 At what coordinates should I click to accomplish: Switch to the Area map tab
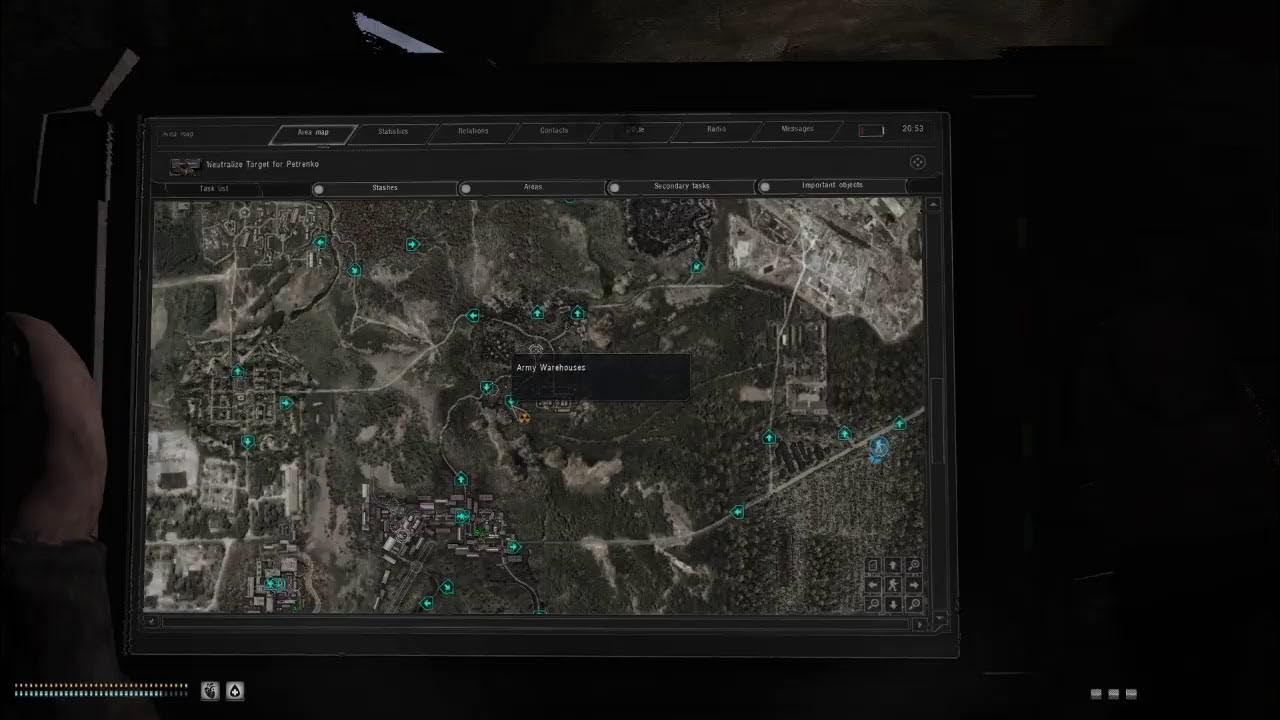313,132
